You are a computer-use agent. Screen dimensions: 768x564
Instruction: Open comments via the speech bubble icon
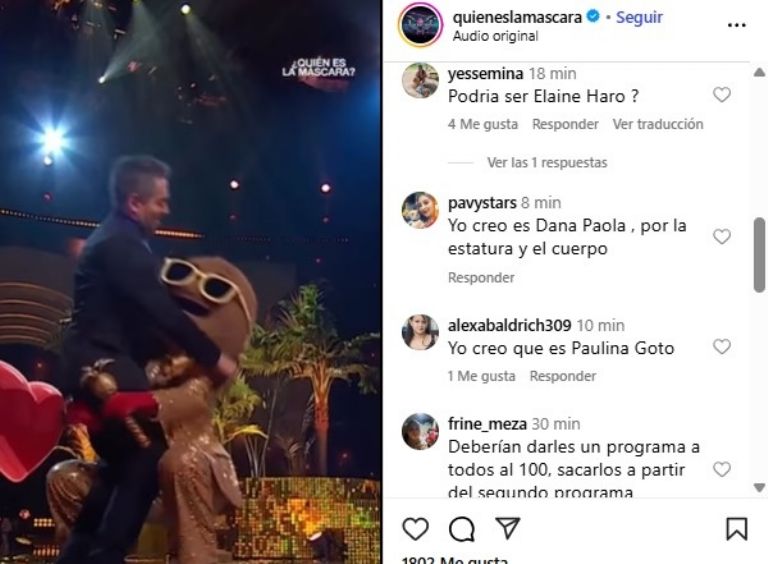tap(461, 529)
